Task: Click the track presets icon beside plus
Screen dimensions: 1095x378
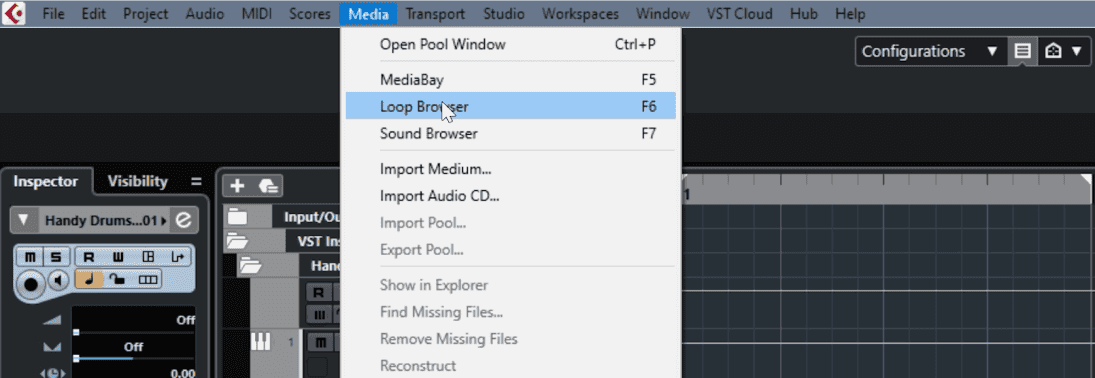Action: point(269,186)
